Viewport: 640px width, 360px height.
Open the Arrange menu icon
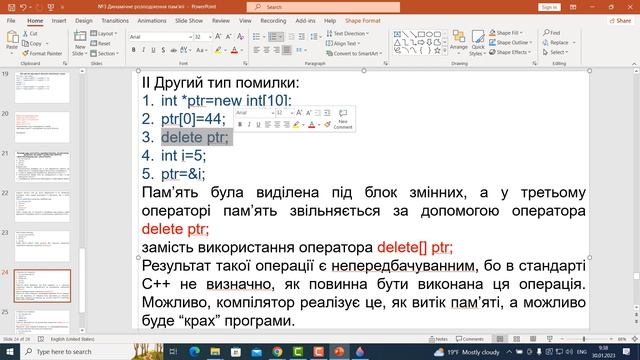point(459,42)
